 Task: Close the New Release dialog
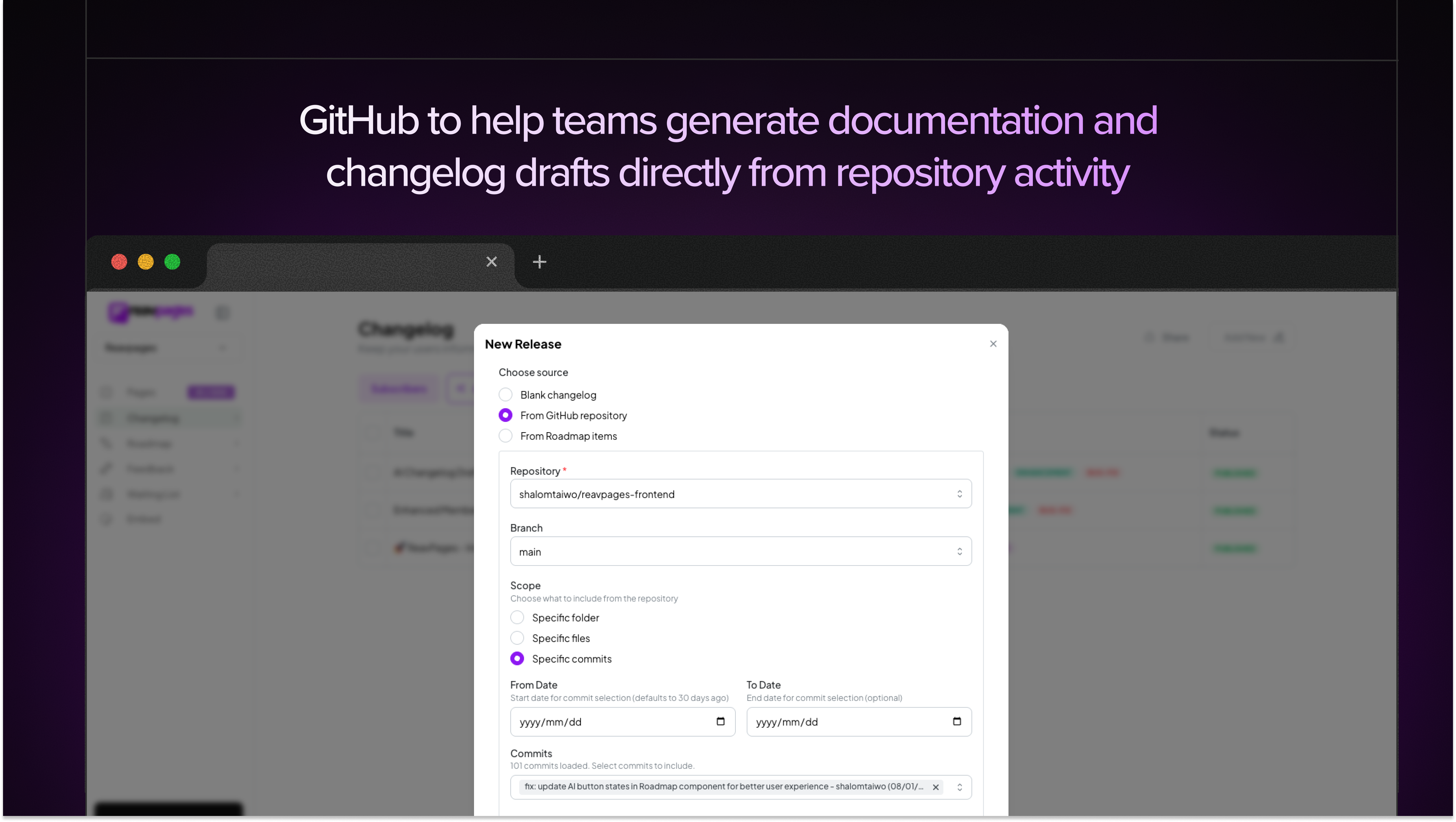pyautogui.click(x=993, y=344)
